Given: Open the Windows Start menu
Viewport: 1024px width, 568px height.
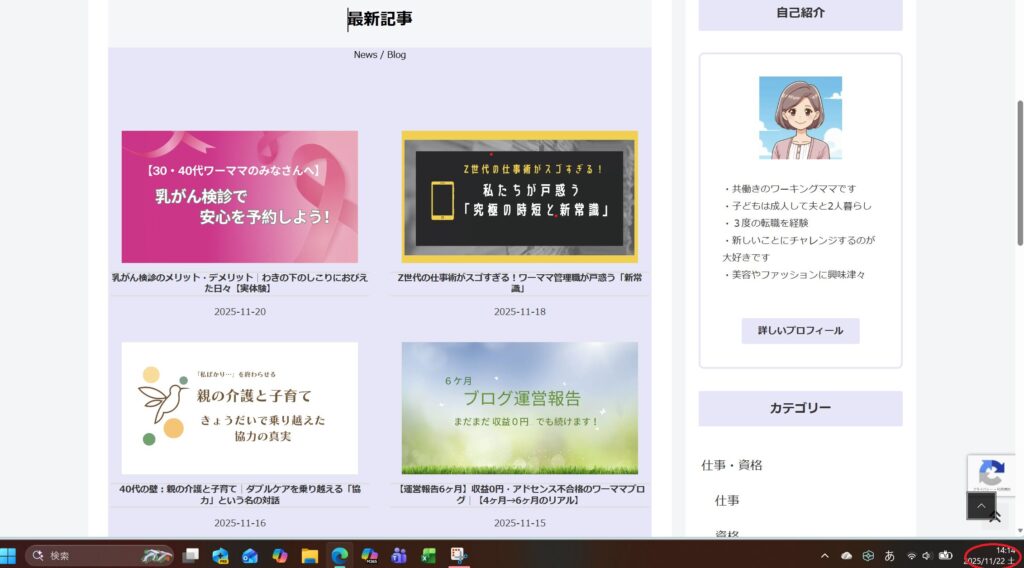Looking at the screenshot, I should (x=9, y=555).
